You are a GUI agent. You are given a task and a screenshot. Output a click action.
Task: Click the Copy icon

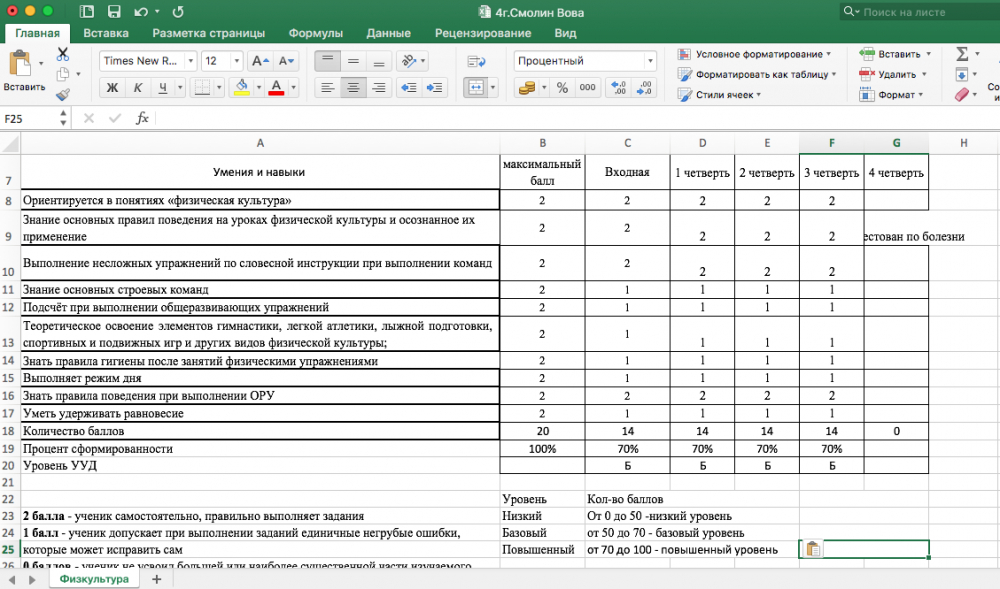[62, 75]
